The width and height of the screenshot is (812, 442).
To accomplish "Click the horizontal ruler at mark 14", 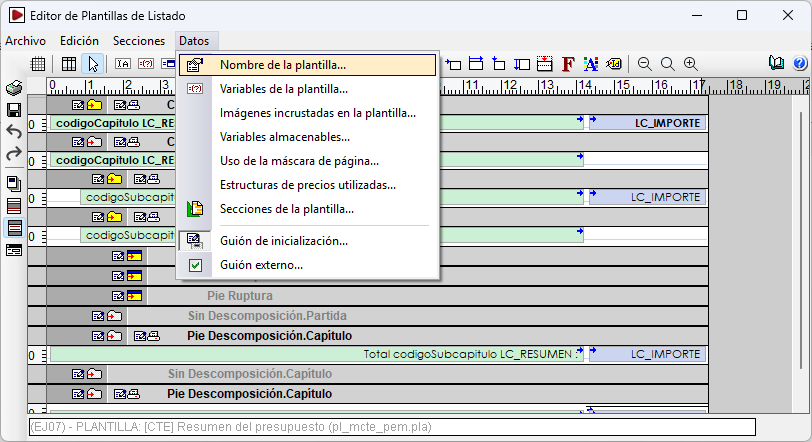I will [585, 86].
